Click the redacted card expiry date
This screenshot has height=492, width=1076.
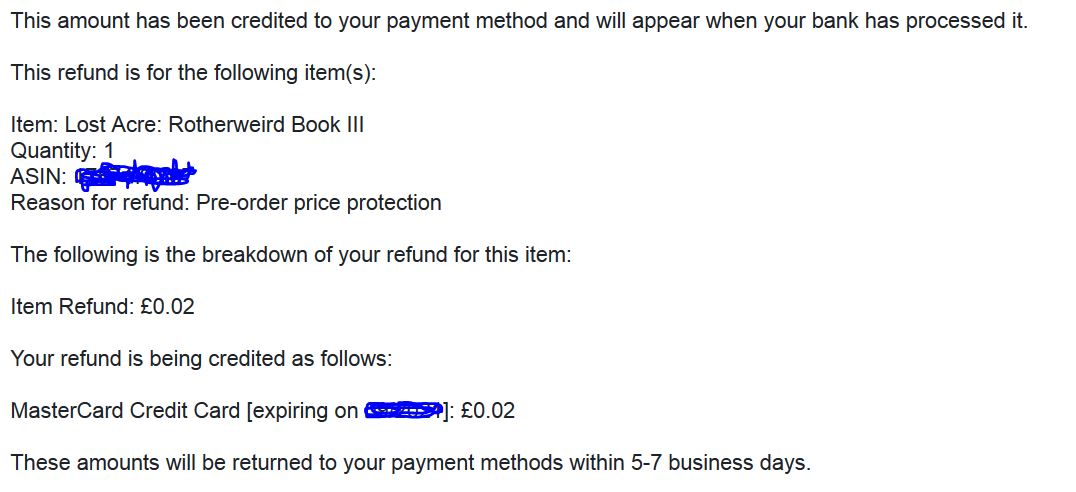click(404, 410)
